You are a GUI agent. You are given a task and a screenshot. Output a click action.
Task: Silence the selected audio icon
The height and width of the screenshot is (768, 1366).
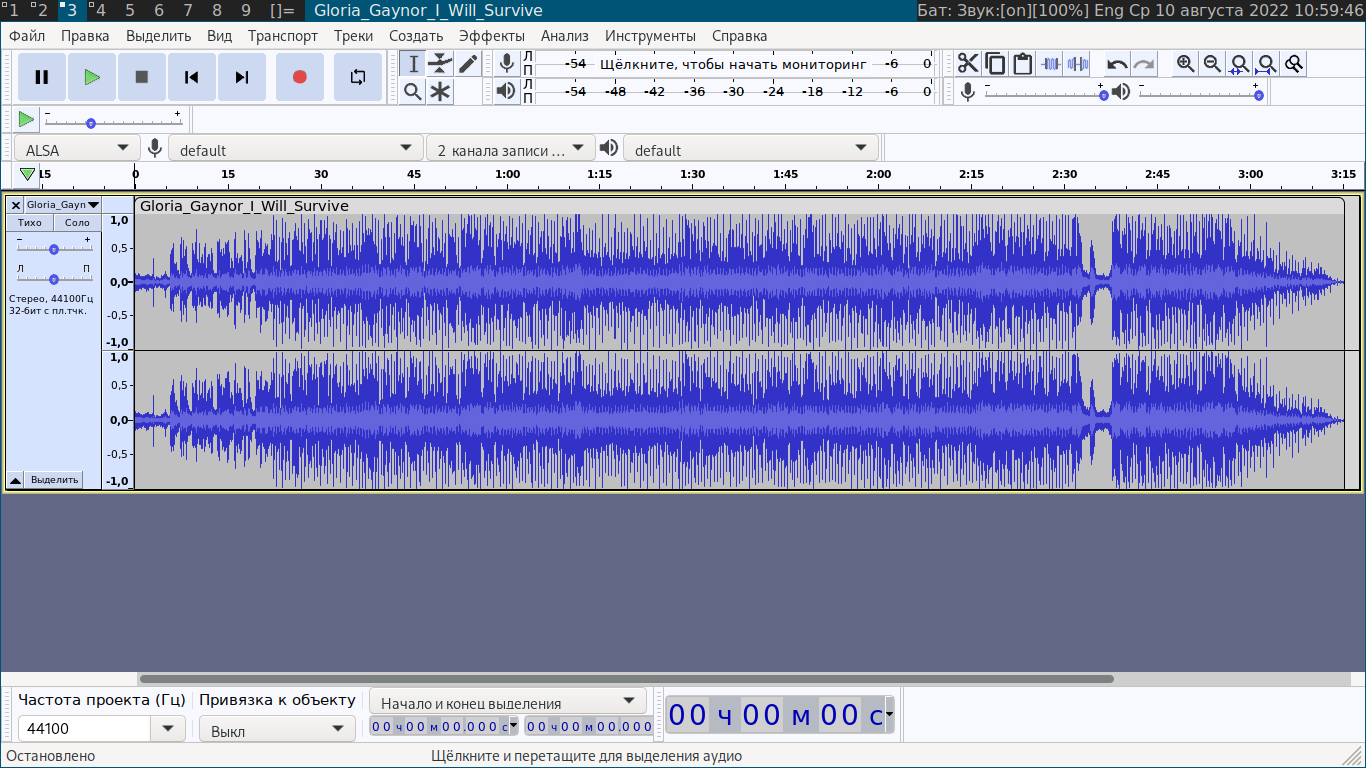pyautogui.click(x=1076, y=64)
